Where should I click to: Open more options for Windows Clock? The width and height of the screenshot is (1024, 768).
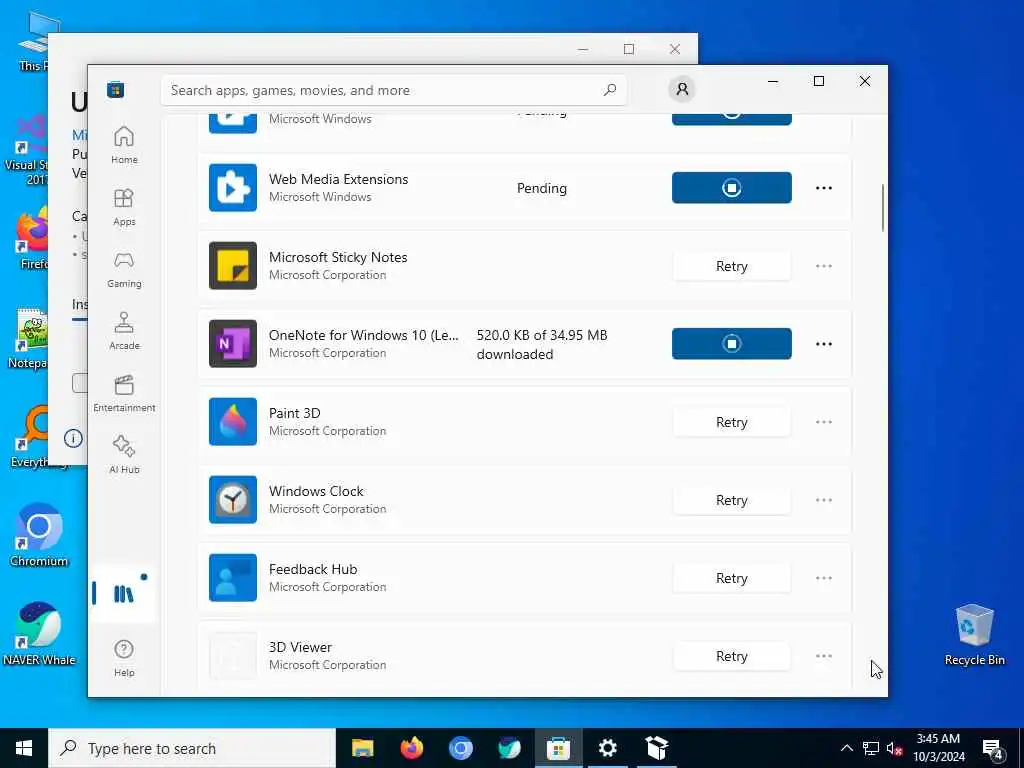point(824,500)
